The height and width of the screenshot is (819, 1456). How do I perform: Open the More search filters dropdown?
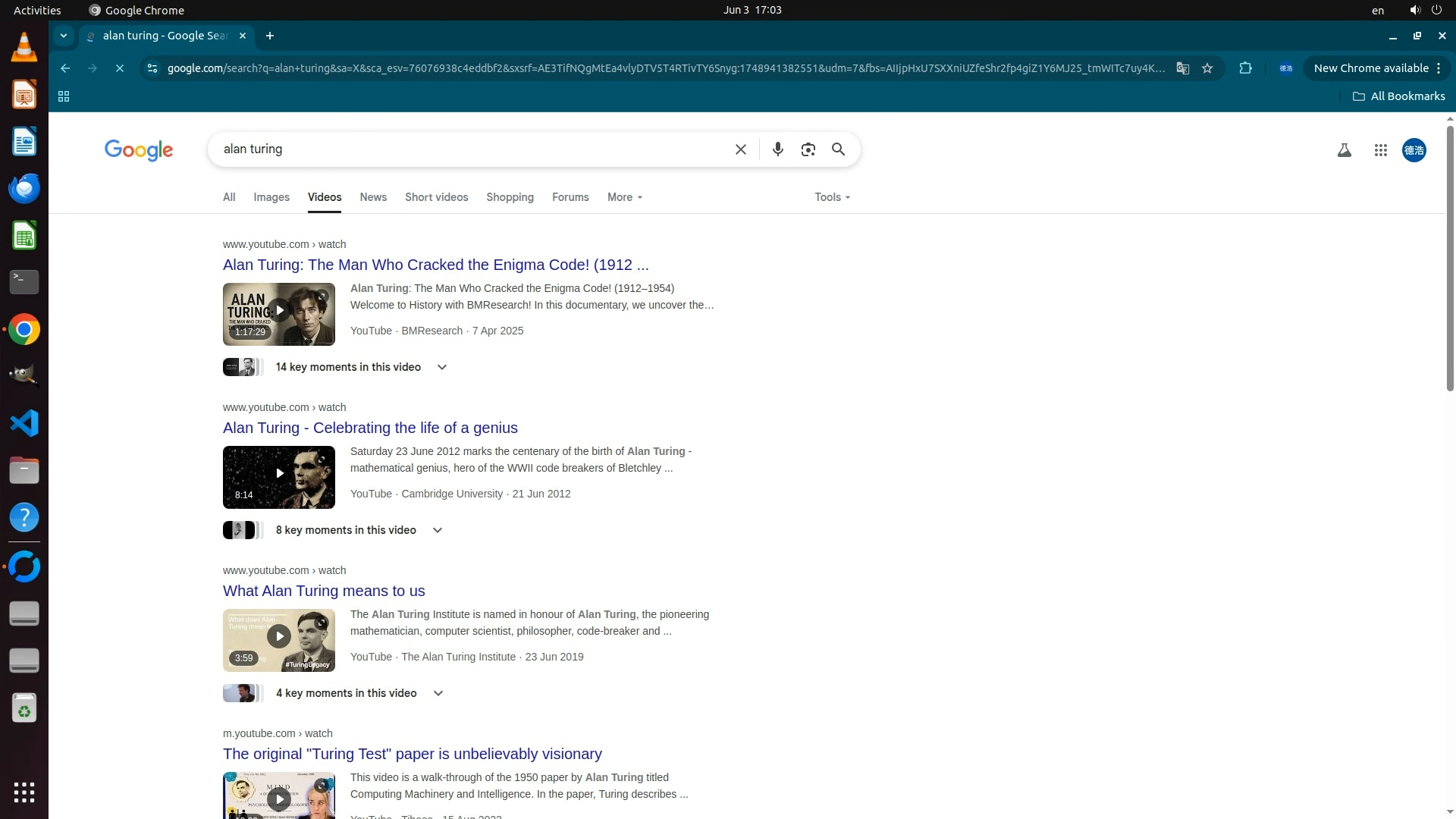624,197
